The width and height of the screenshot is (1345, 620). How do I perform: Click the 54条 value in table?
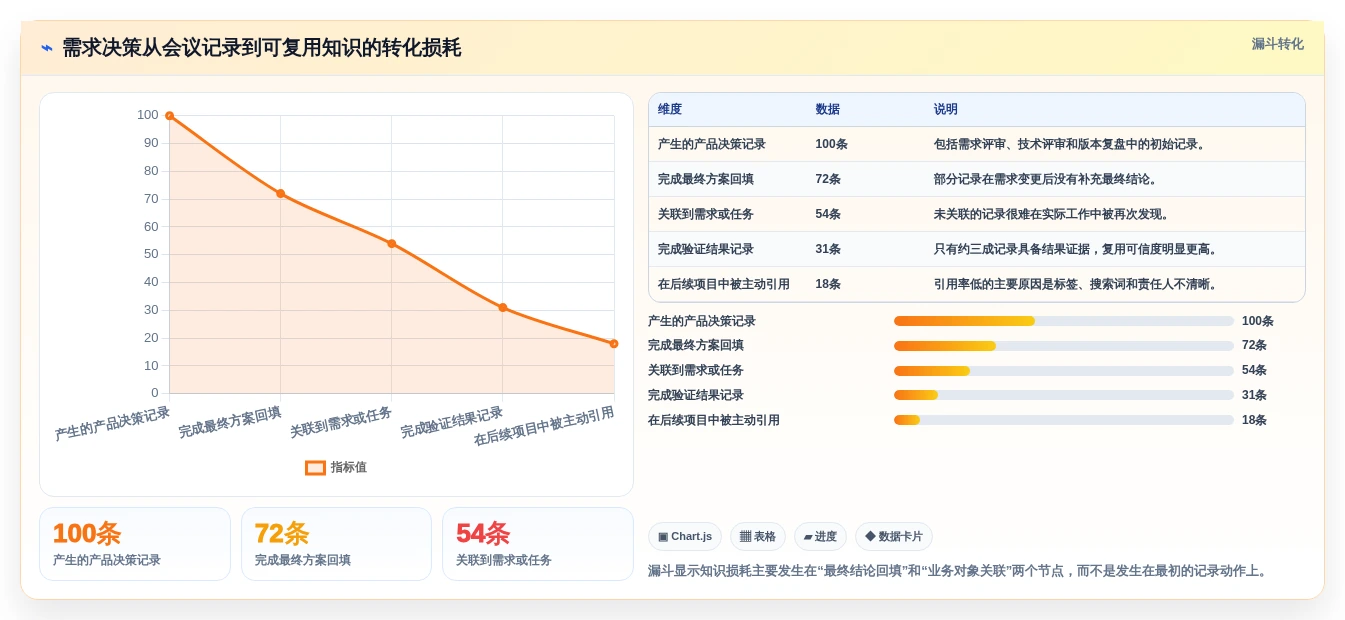pos(828,214)
